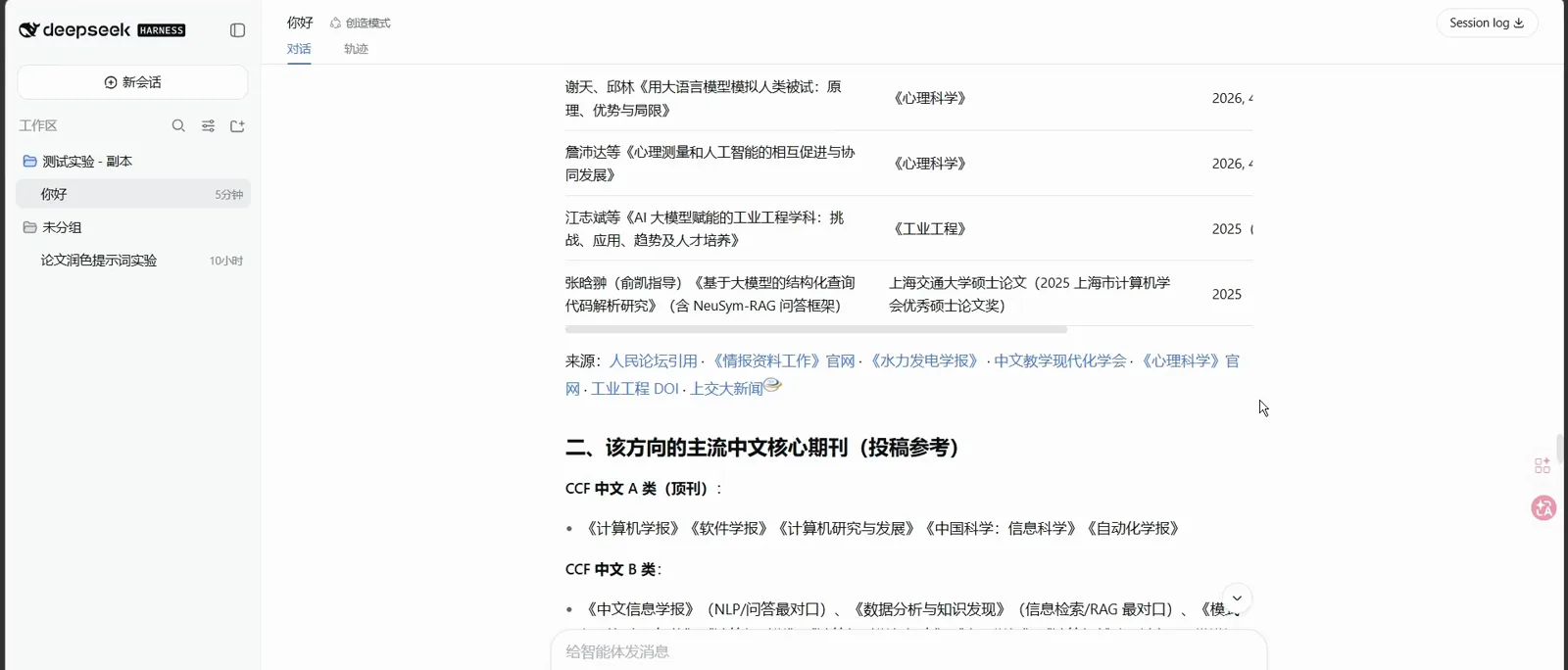
Task: Click the CCF 中文 A 类 label
Action: click(643, 489)
